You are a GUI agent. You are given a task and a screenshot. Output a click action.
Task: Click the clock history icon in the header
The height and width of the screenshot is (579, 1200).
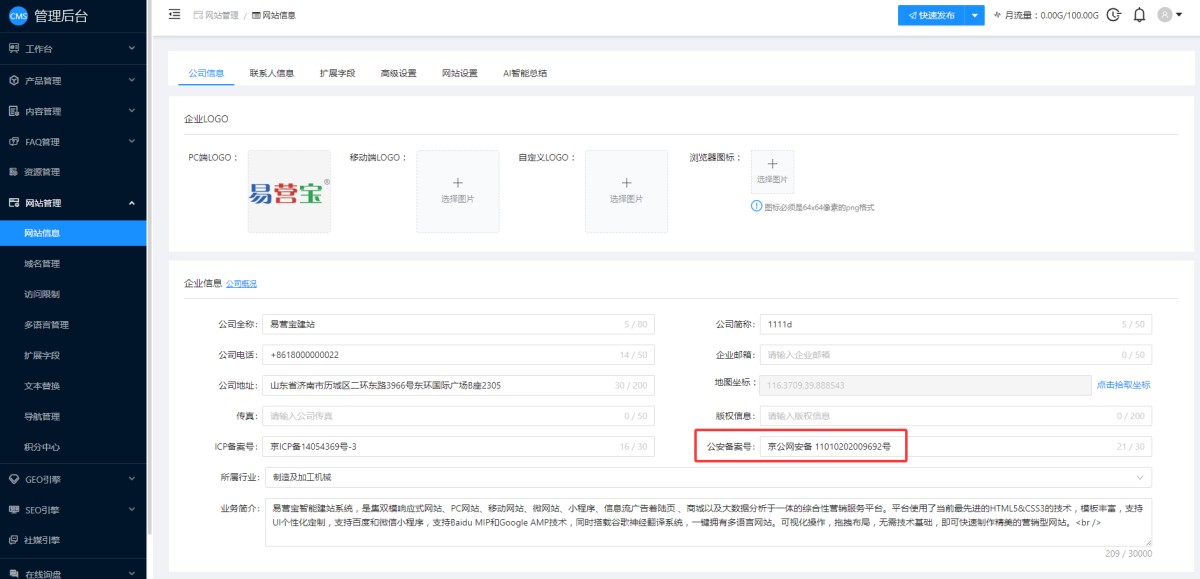tap(1114, 15)
